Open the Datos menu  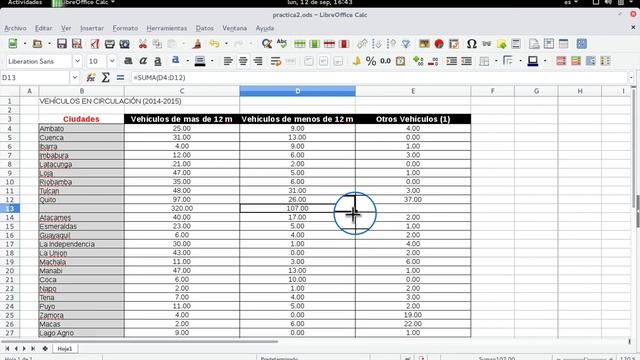[204, 28]
